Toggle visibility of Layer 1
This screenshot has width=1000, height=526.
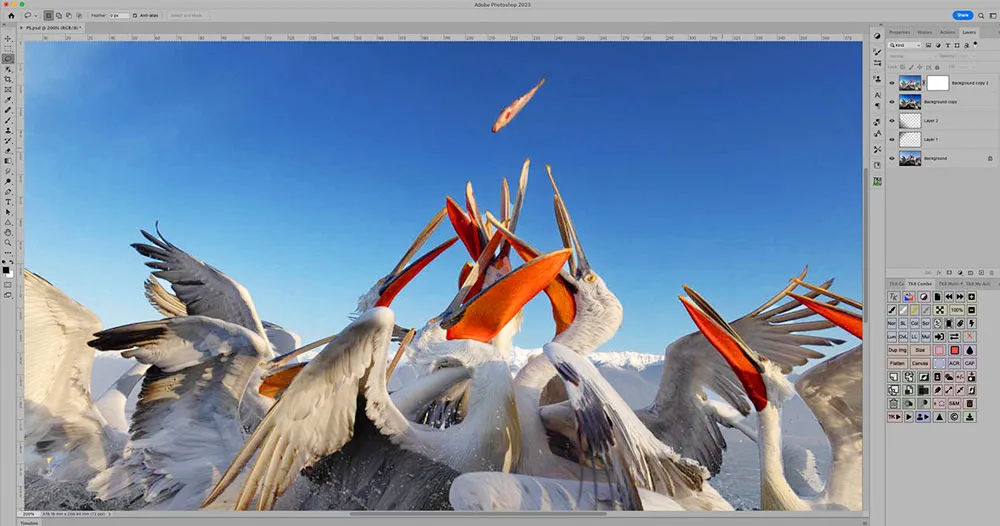[892, 139]
